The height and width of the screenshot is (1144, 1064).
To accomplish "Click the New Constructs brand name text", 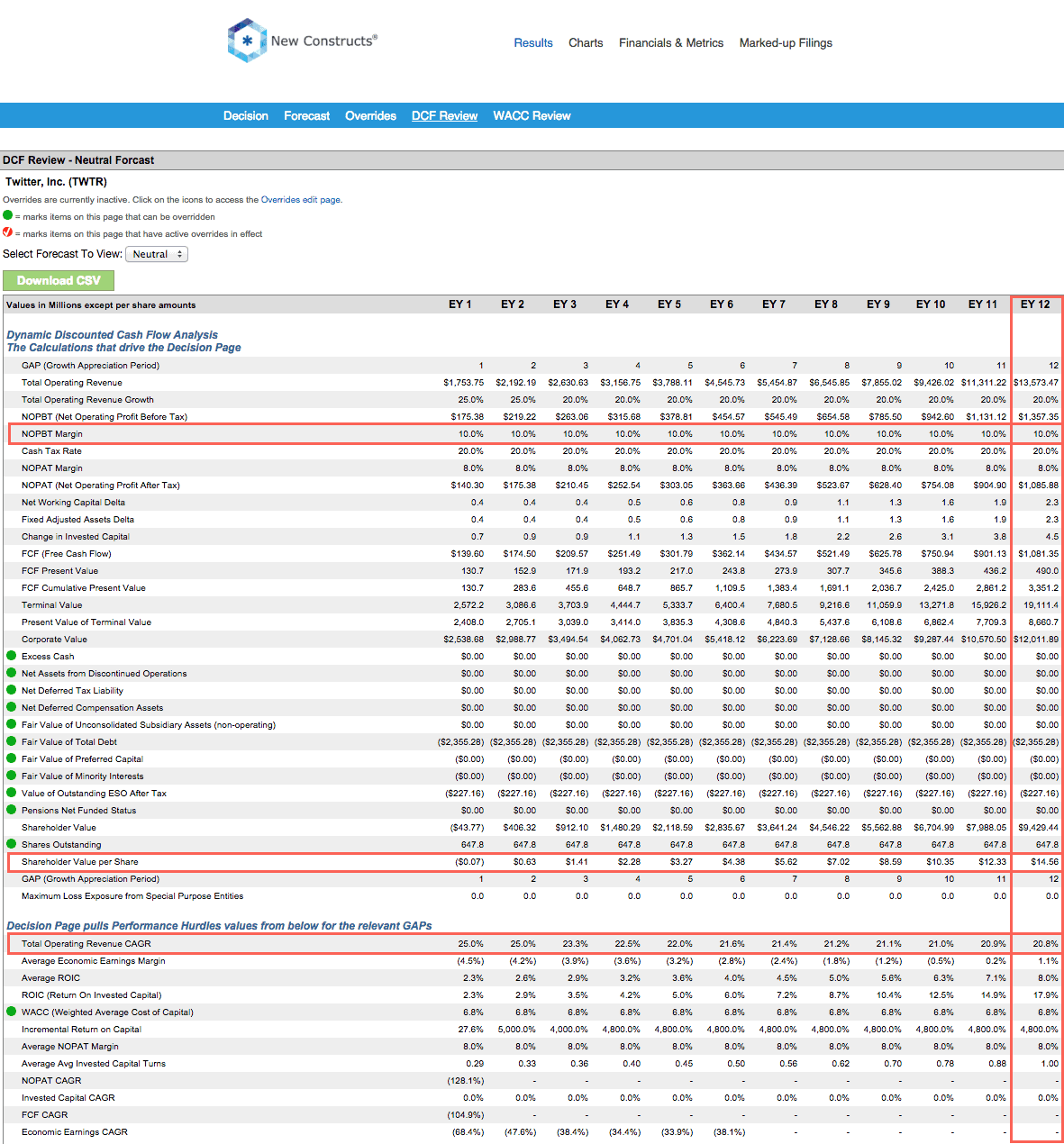I will [323, 41].
